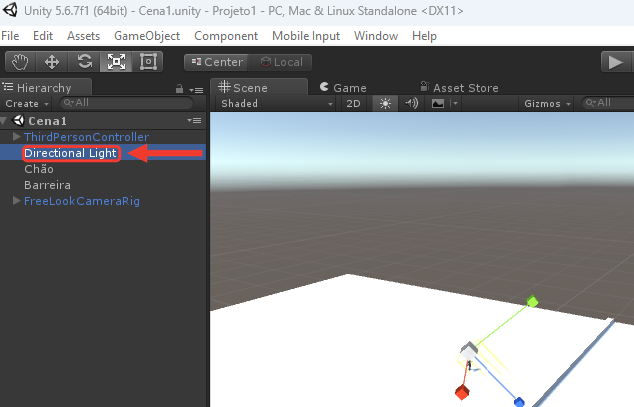This screenshot has height=407, width=634.
Task: Select the Scale tool
Action: 116,62
